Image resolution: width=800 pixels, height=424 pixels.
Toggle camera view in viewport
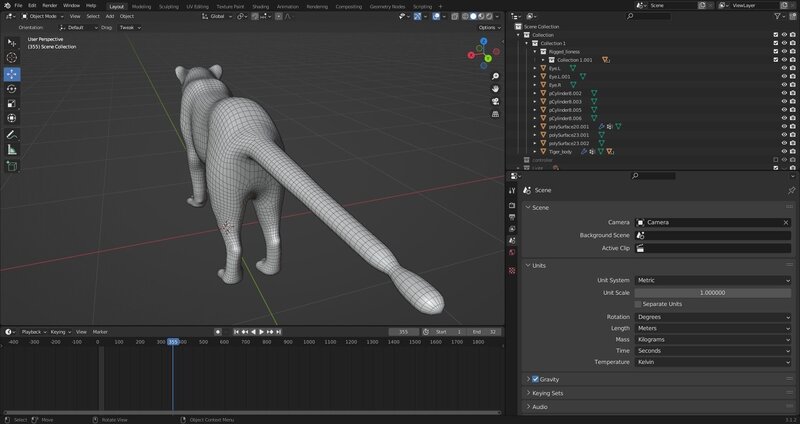coord(496,103)
